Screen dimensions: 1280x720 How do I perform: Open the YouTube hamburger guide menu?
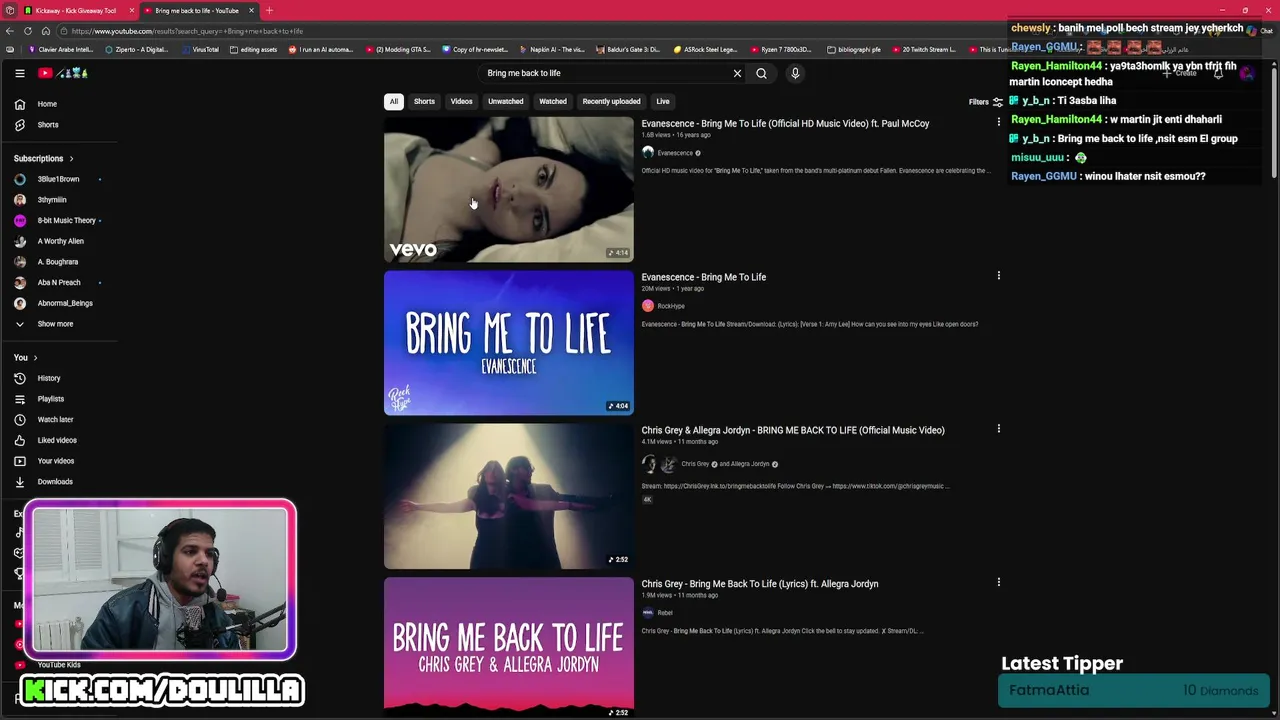(19, 73)
